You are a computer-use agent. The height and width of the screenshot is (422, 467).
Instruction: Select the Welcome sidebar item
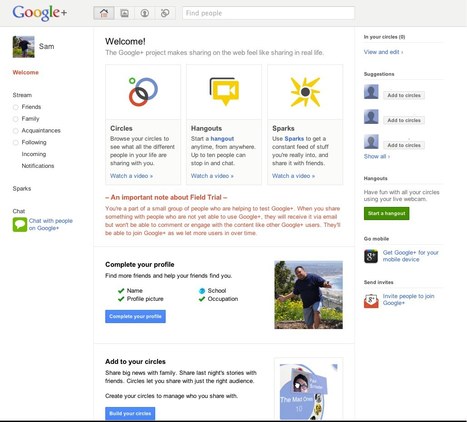[x=26, y=72]
